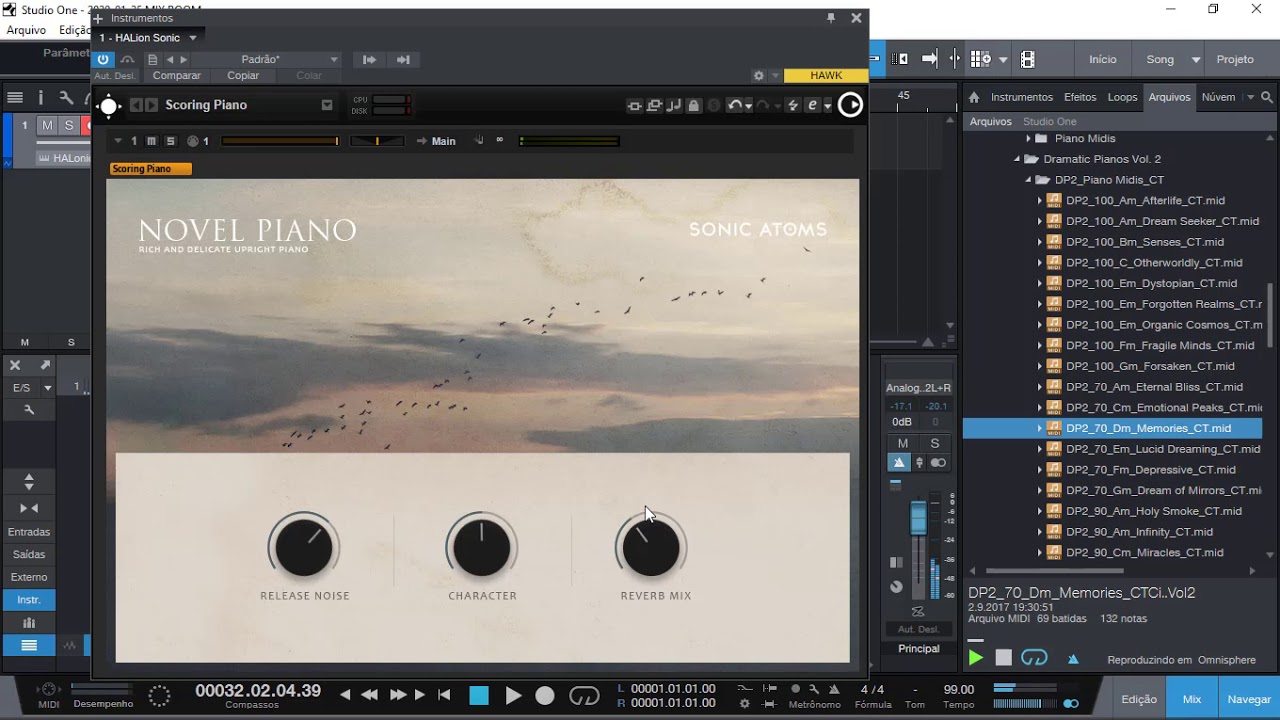Expand the Piano Midis folder
The height and width of the screenshot is (720, 1280).
tap(1028, 139)
